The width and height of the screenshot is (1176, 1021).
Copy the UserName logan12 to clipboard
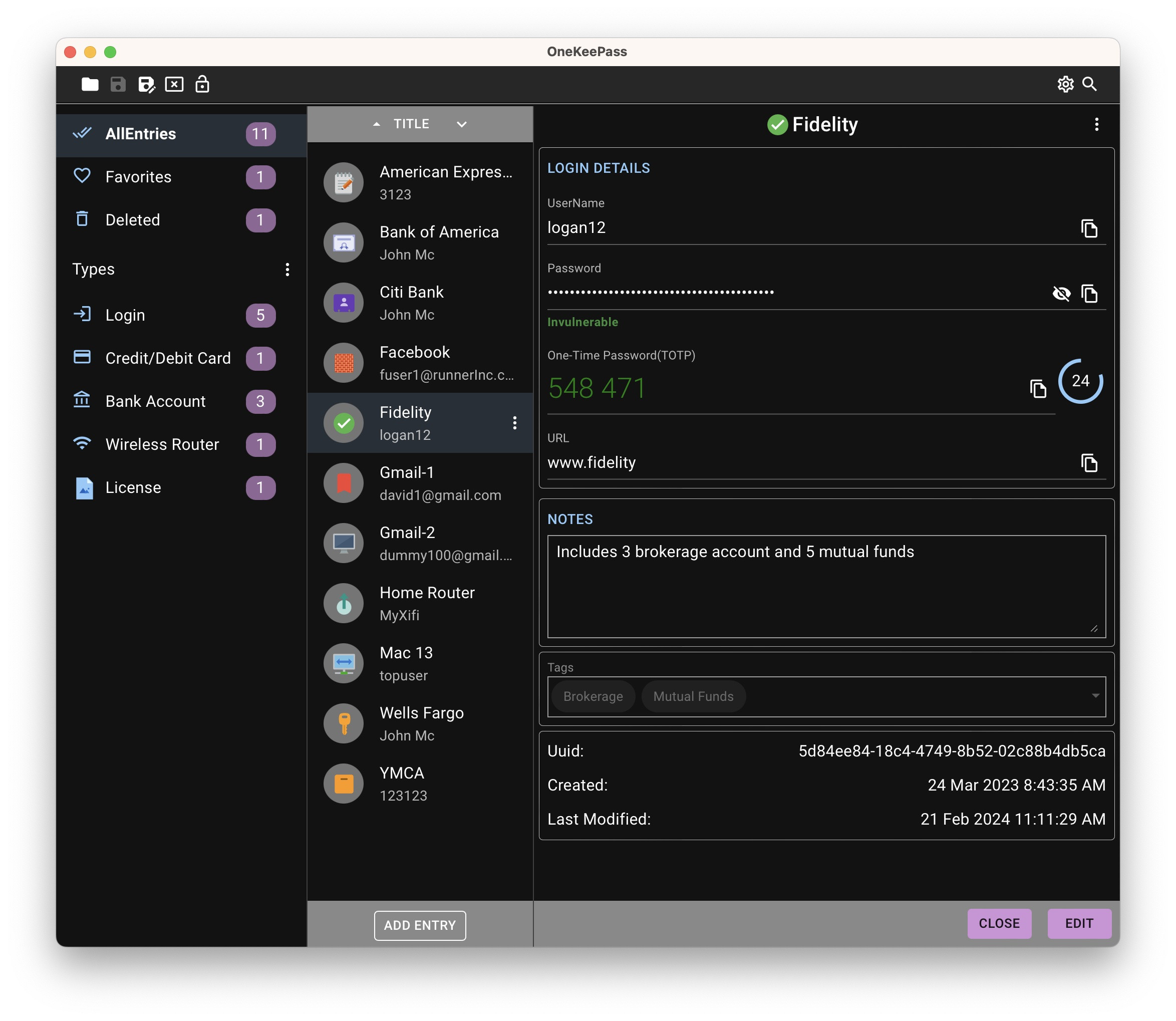click(x=1088, y=228)
